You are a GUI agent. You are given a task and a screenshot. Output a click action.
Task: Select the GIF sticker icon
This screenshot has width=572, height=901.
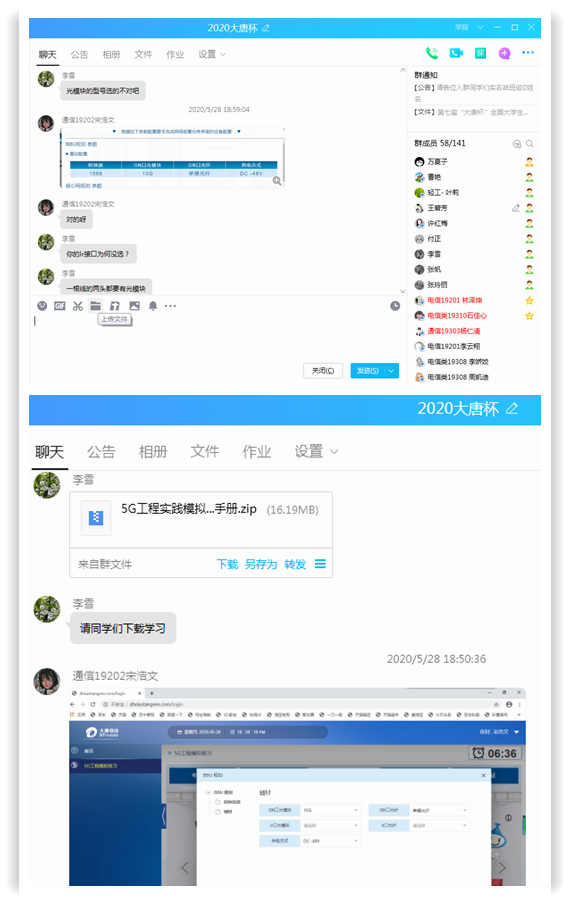(x=60, y=306)
